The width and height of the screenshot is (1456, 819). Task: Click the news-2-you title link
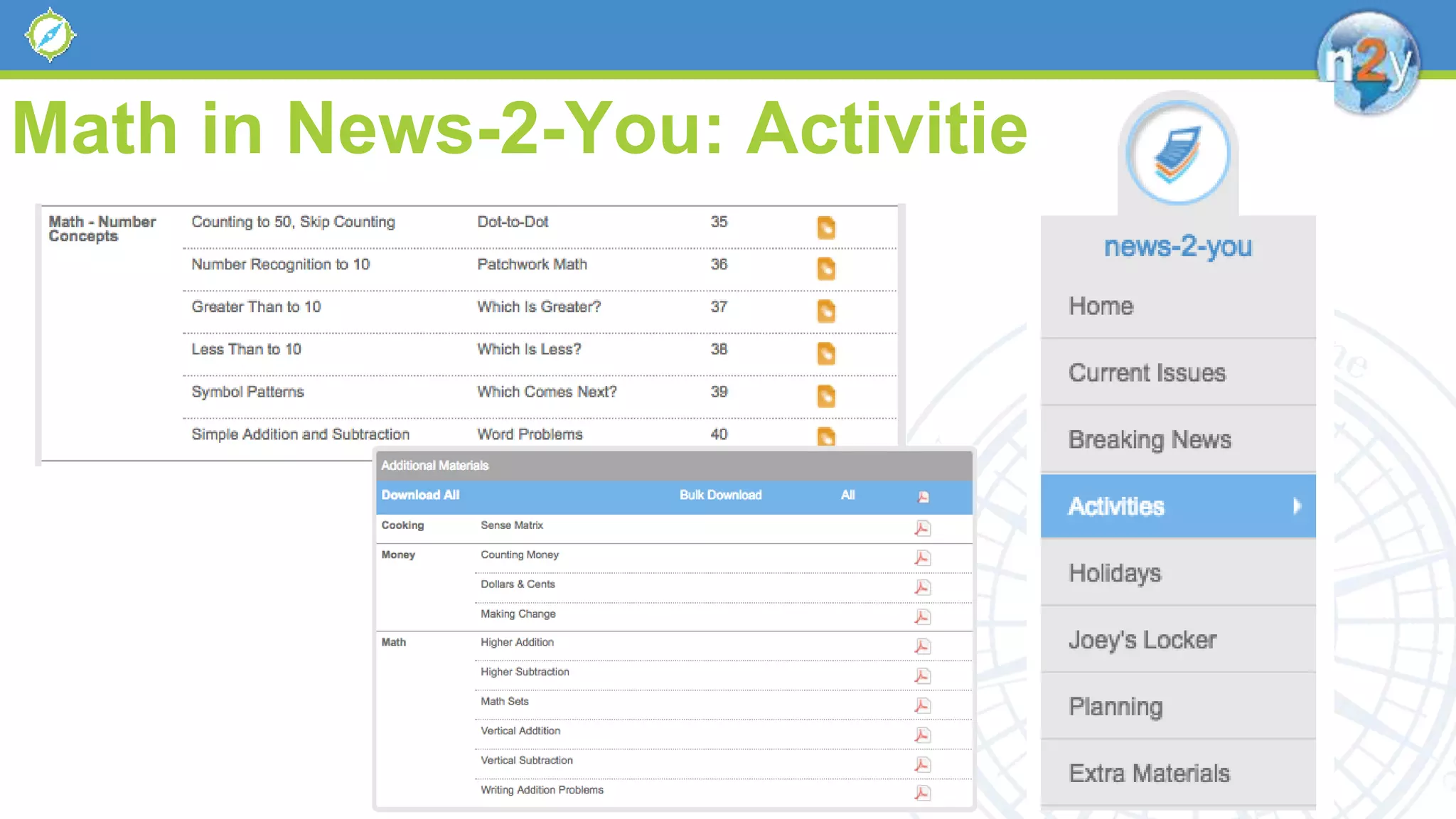click(x=1178, y=247)
